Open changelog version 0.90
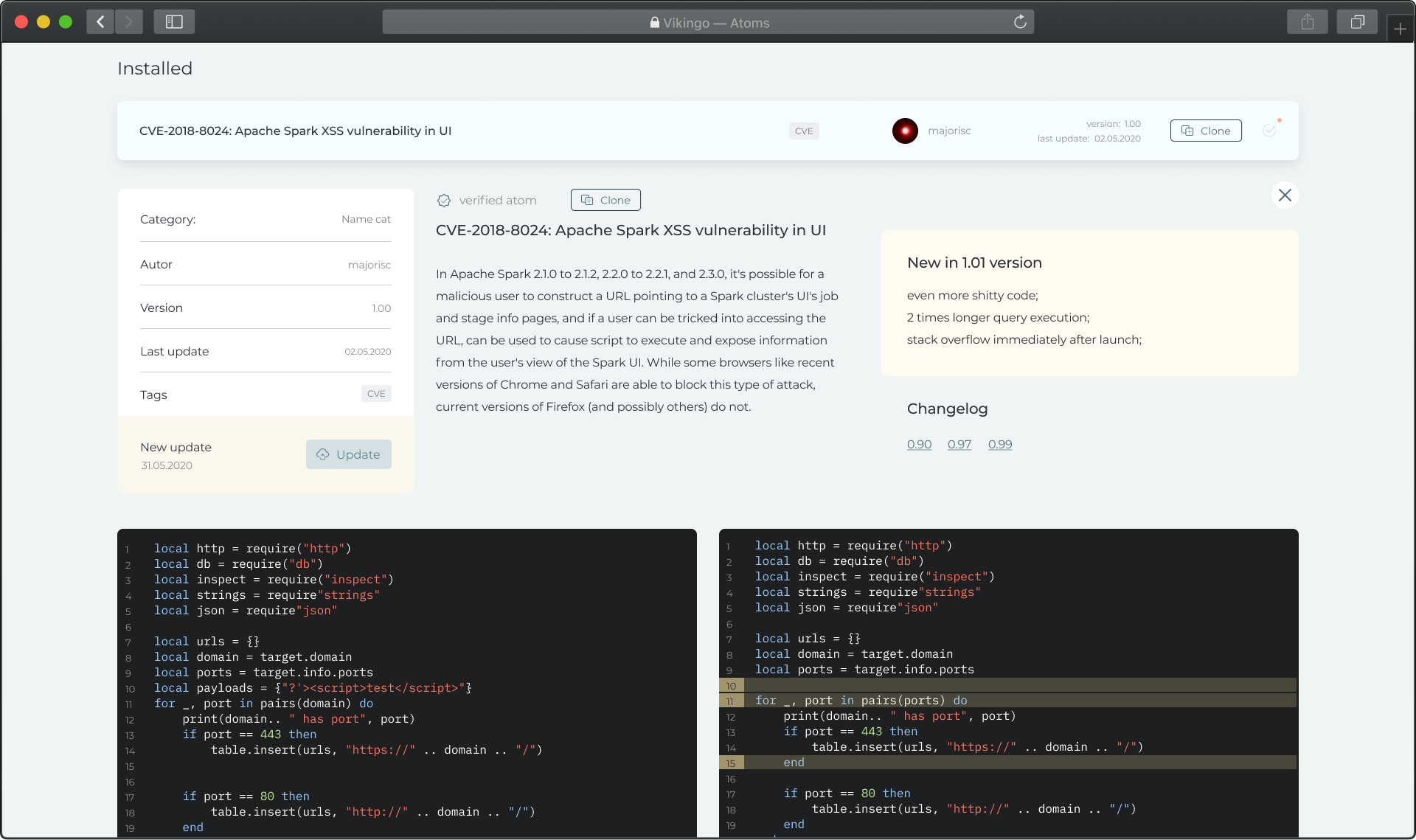 919,444
